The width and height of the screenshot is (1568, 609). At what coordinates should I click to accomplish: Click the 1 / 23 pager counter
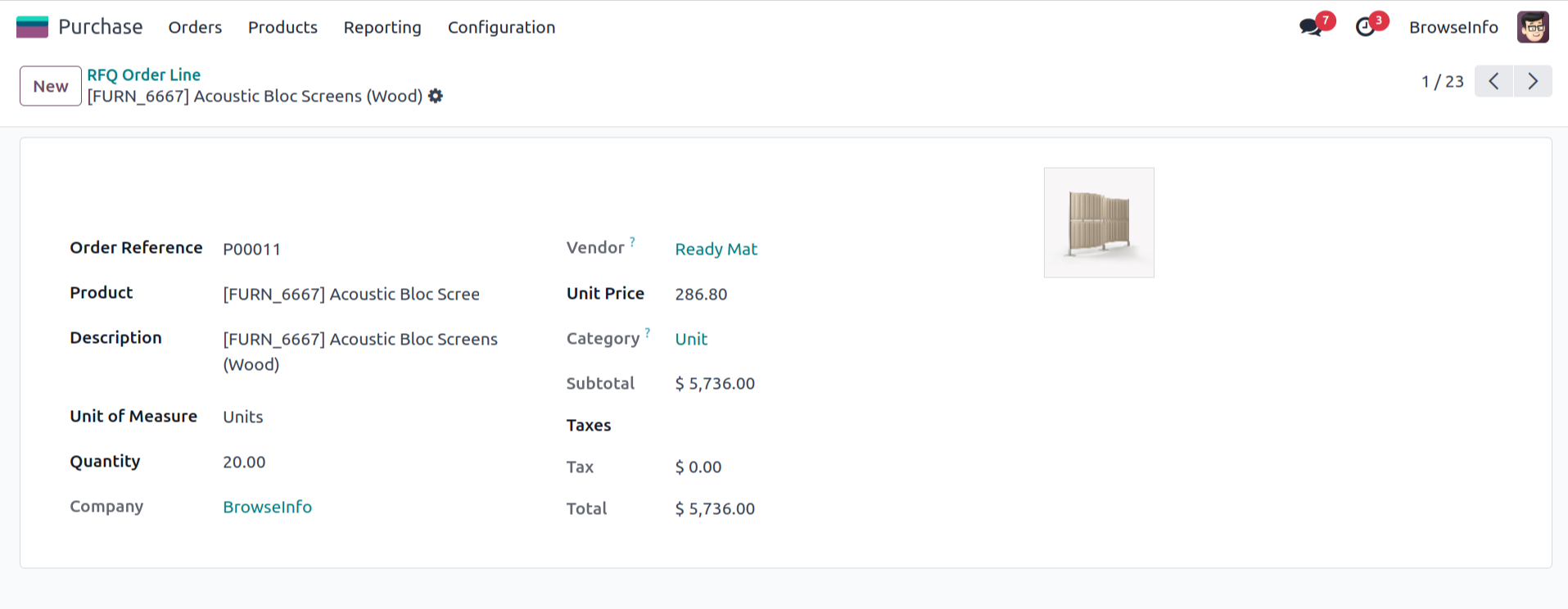point(1442,81)
